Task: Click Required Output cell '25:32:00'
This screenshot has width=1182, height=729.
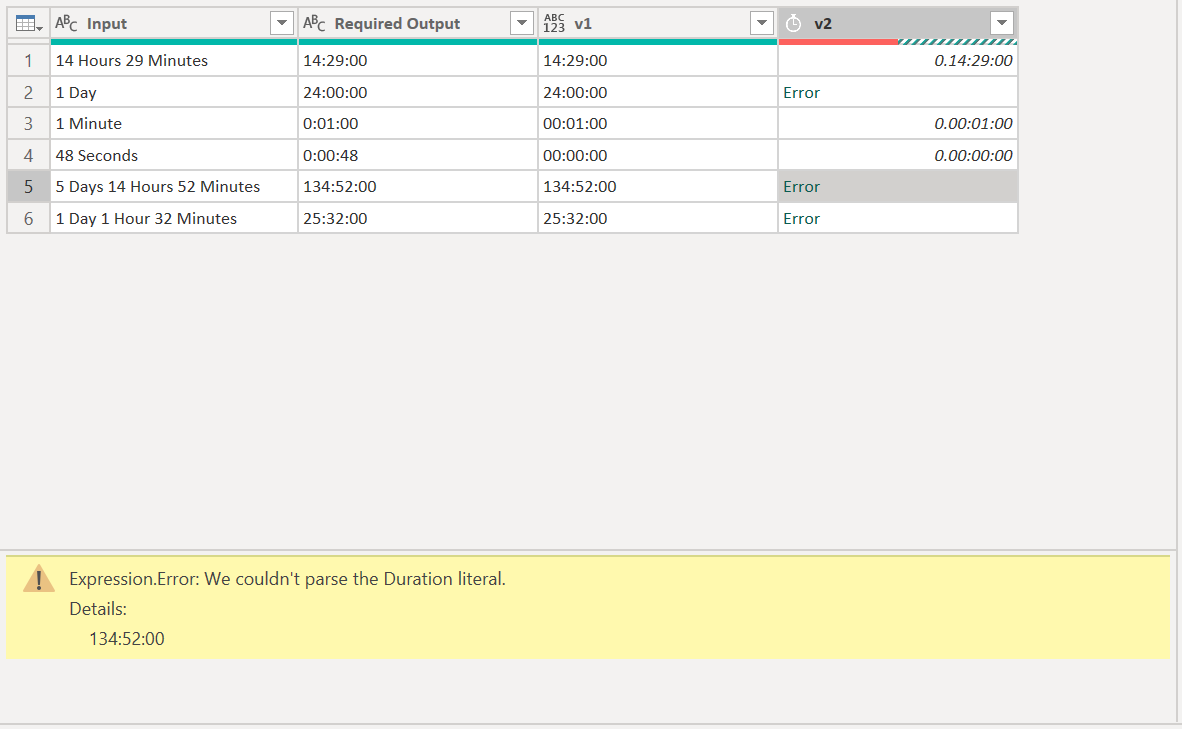Action: pos(418,219)
